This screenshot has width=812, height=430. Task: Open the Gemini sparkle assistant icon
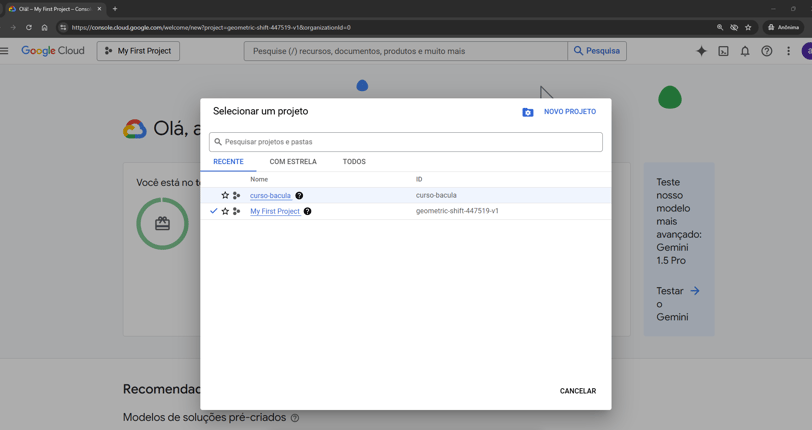click(x=701, y=51)
